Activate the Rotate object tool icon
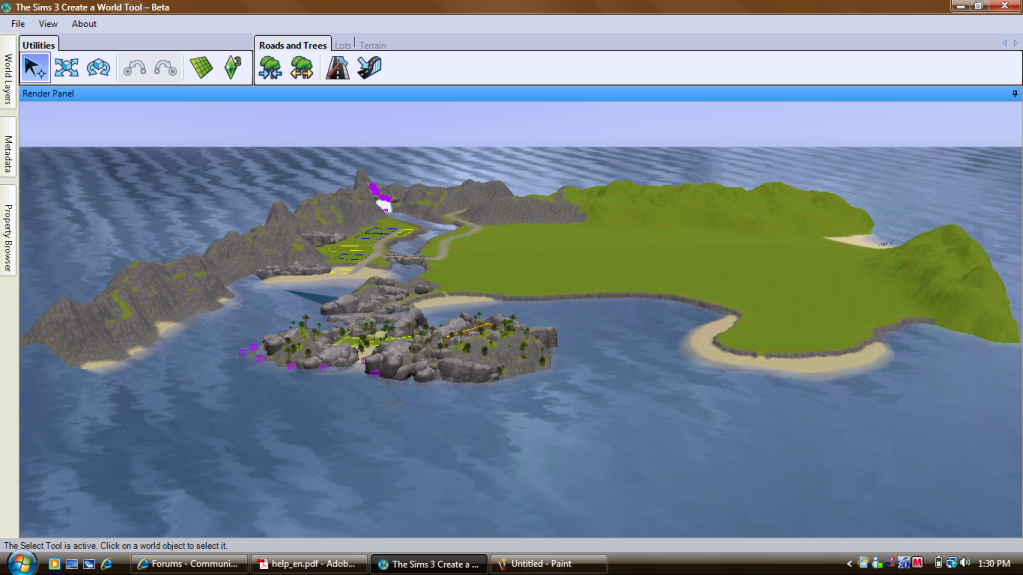The width and height of the screenshot is (1023, 575). [x=99, y=68]
